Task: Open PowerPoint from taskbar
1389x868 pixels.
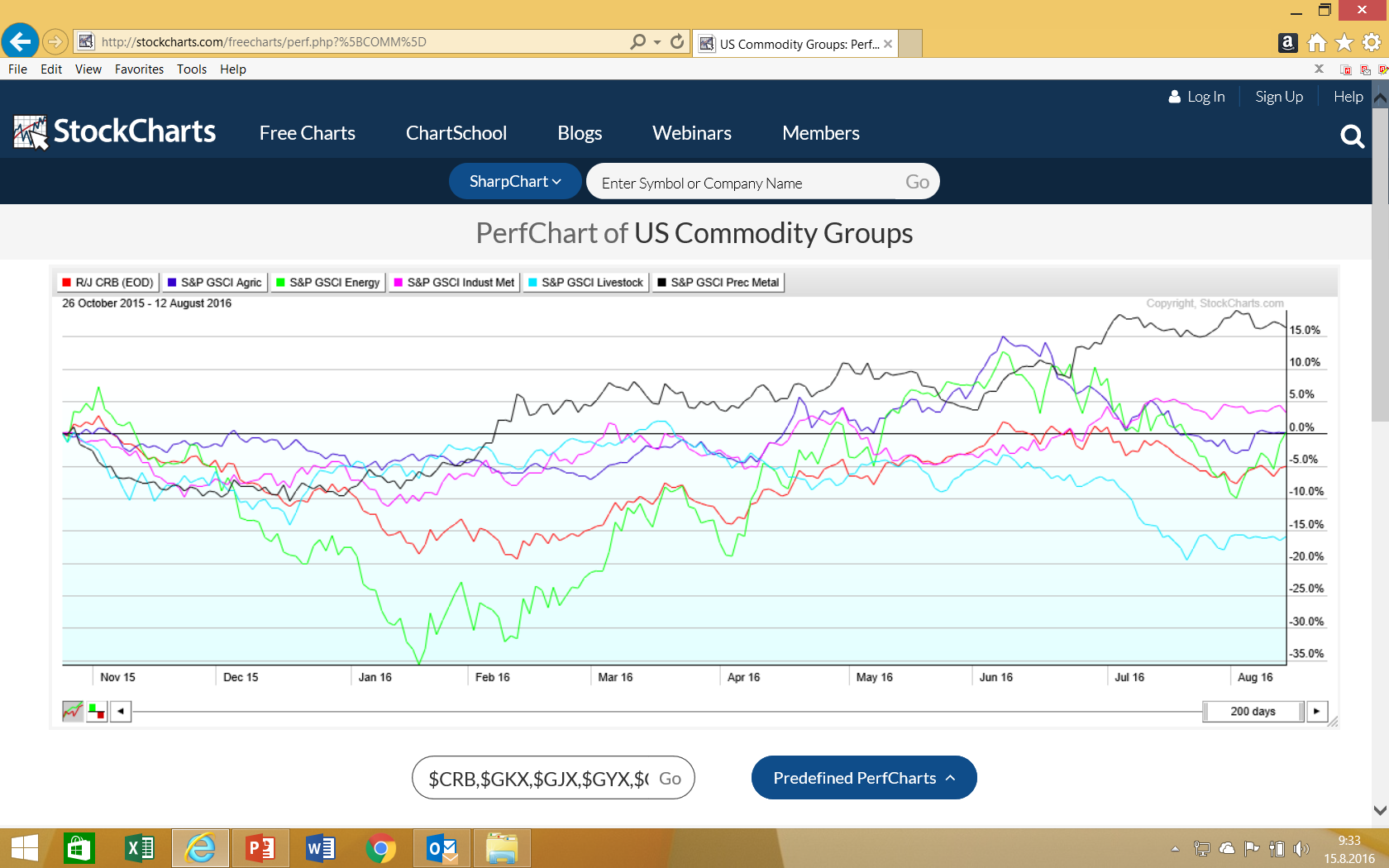Action: pyautogui.click(x=260, y=848)
